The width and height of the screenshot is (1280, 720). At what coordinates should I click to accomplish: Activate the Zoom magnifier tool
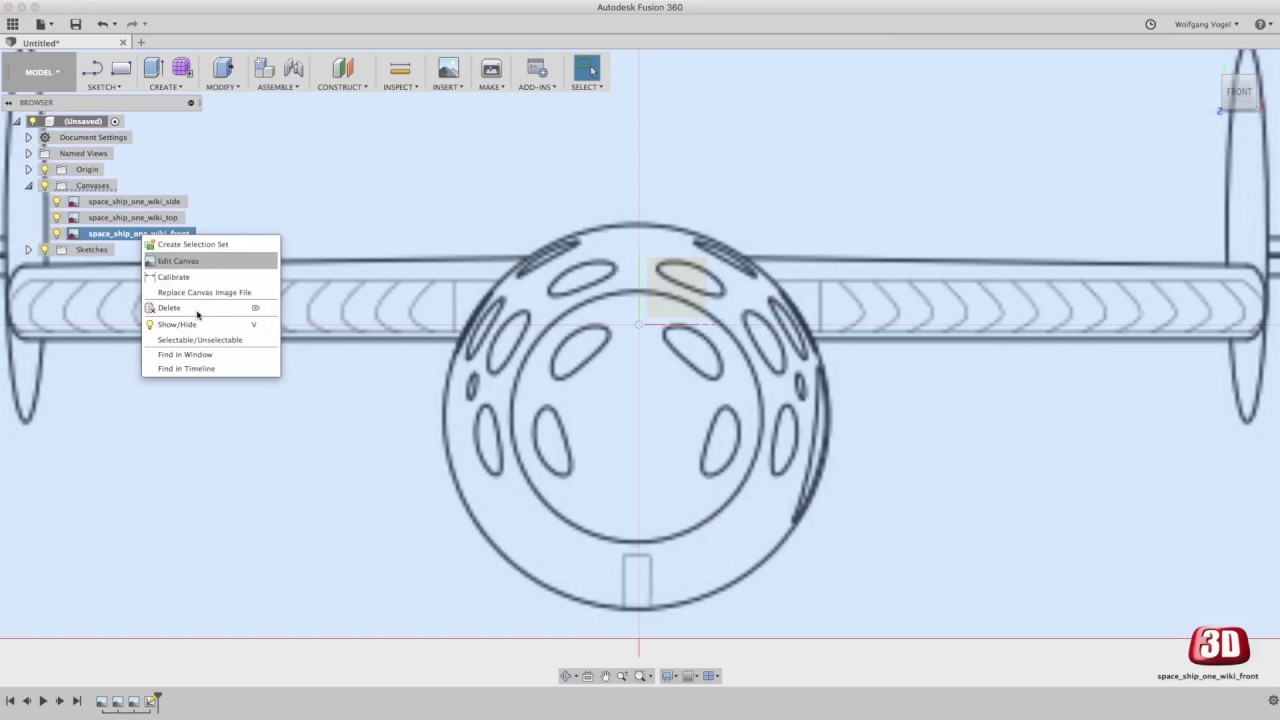click(622, 676)
